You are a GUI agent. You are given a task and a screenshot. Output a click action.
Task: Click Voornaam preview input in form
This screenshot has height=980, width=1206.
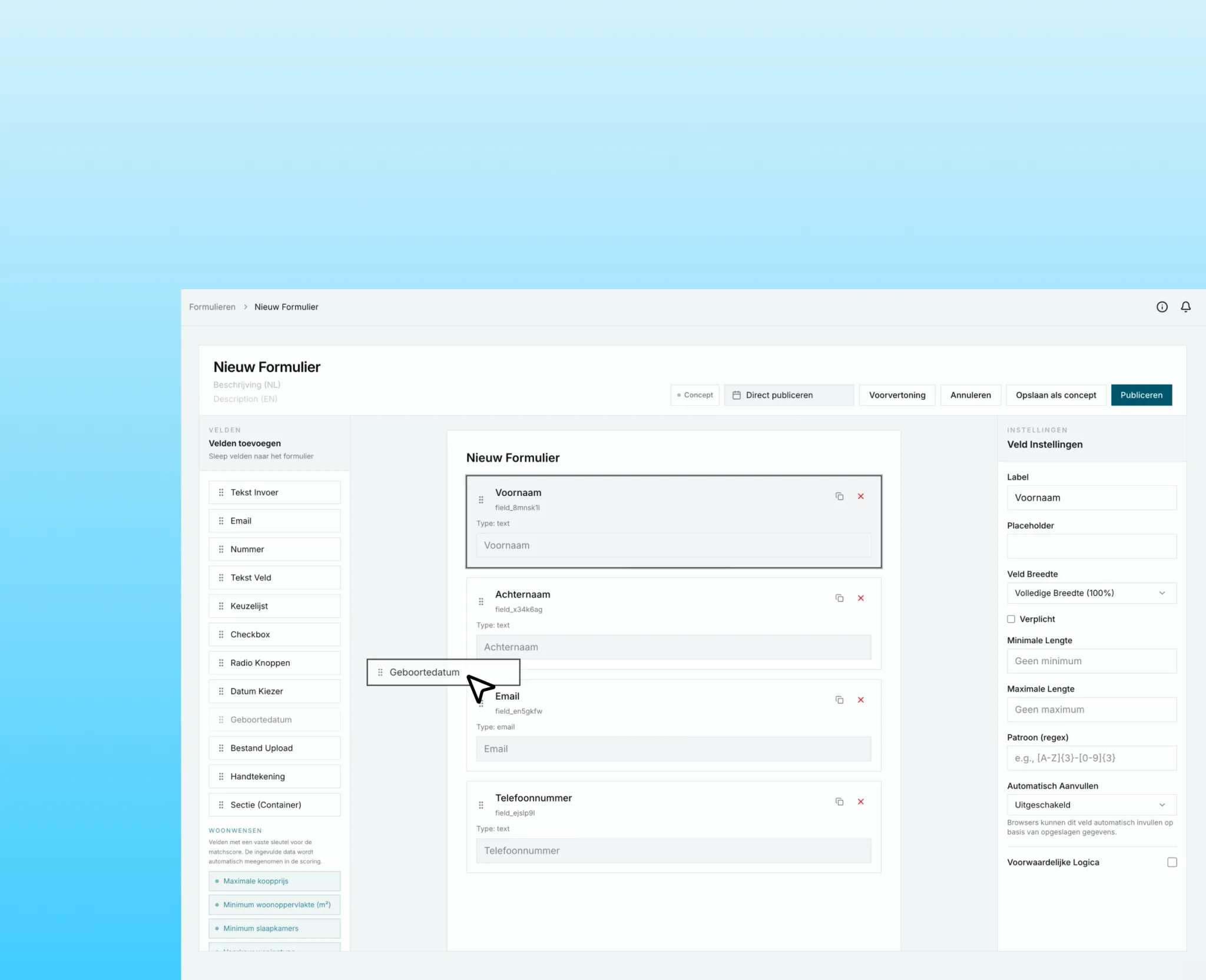674,545
